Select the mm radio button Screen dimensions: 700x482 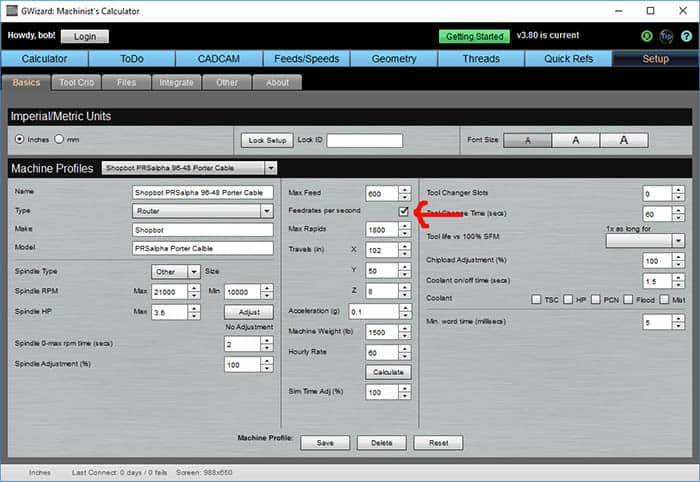59,139
